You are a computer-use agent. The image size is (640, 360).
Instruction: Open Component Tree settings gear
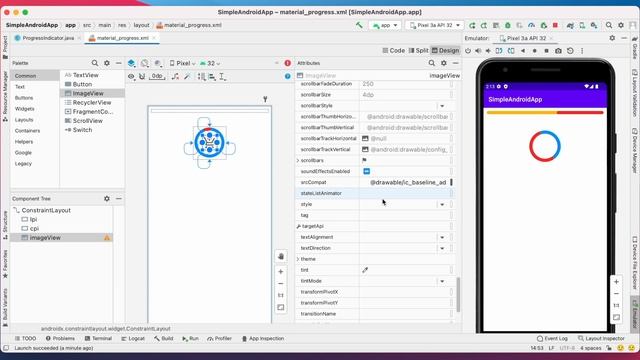coord(107,199)
